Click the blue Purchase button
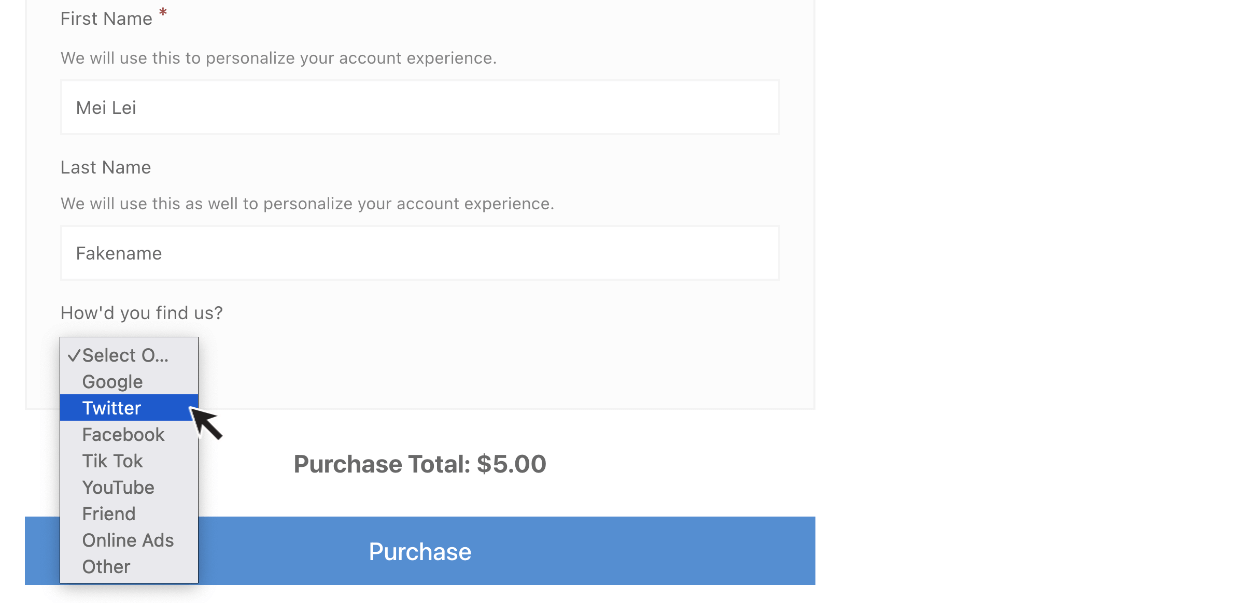The height and width of the screenshot is (603, 1240). click(x=420, y=551)
